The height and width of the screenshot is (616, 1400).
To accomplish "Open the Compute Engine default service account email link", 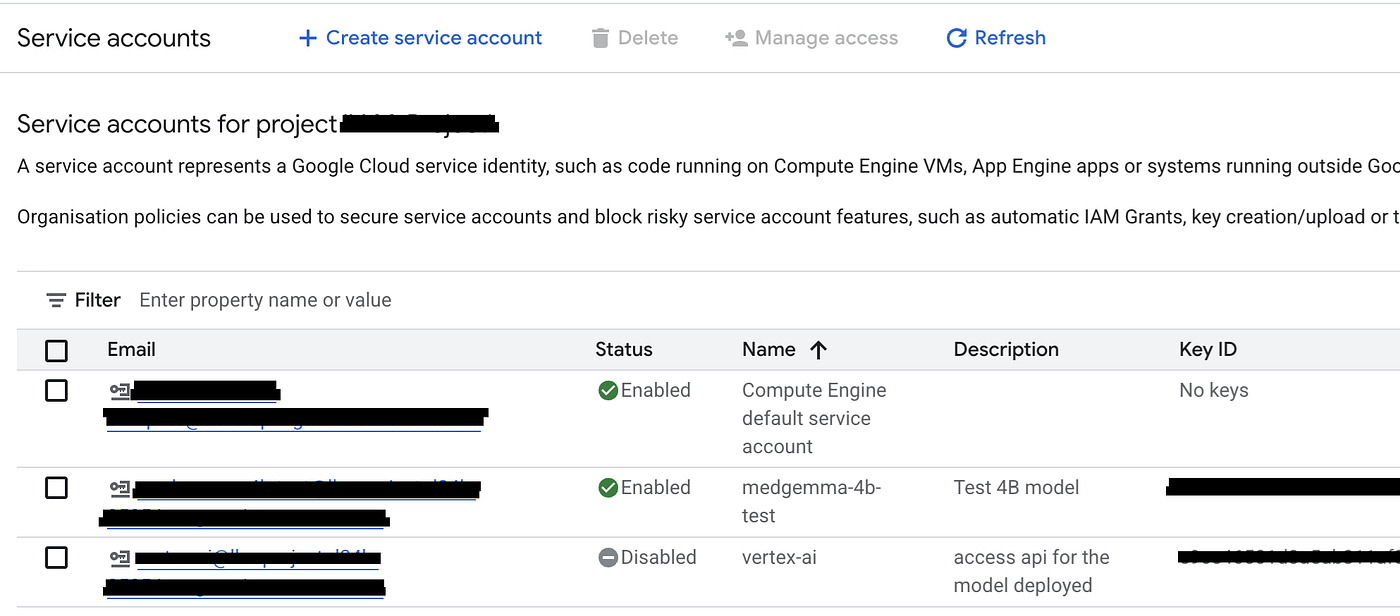I will pyautogui.click(x=295, y=406).
